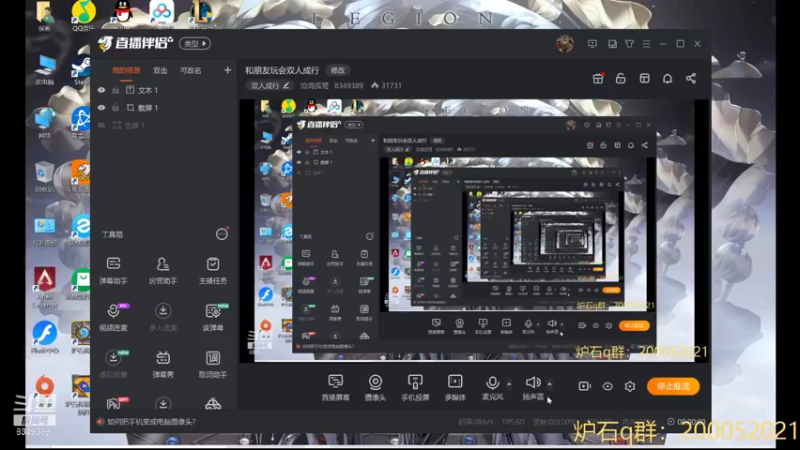Open the hamburger menu in title bar
Screen dimensions: 800x450
(646, 44)
